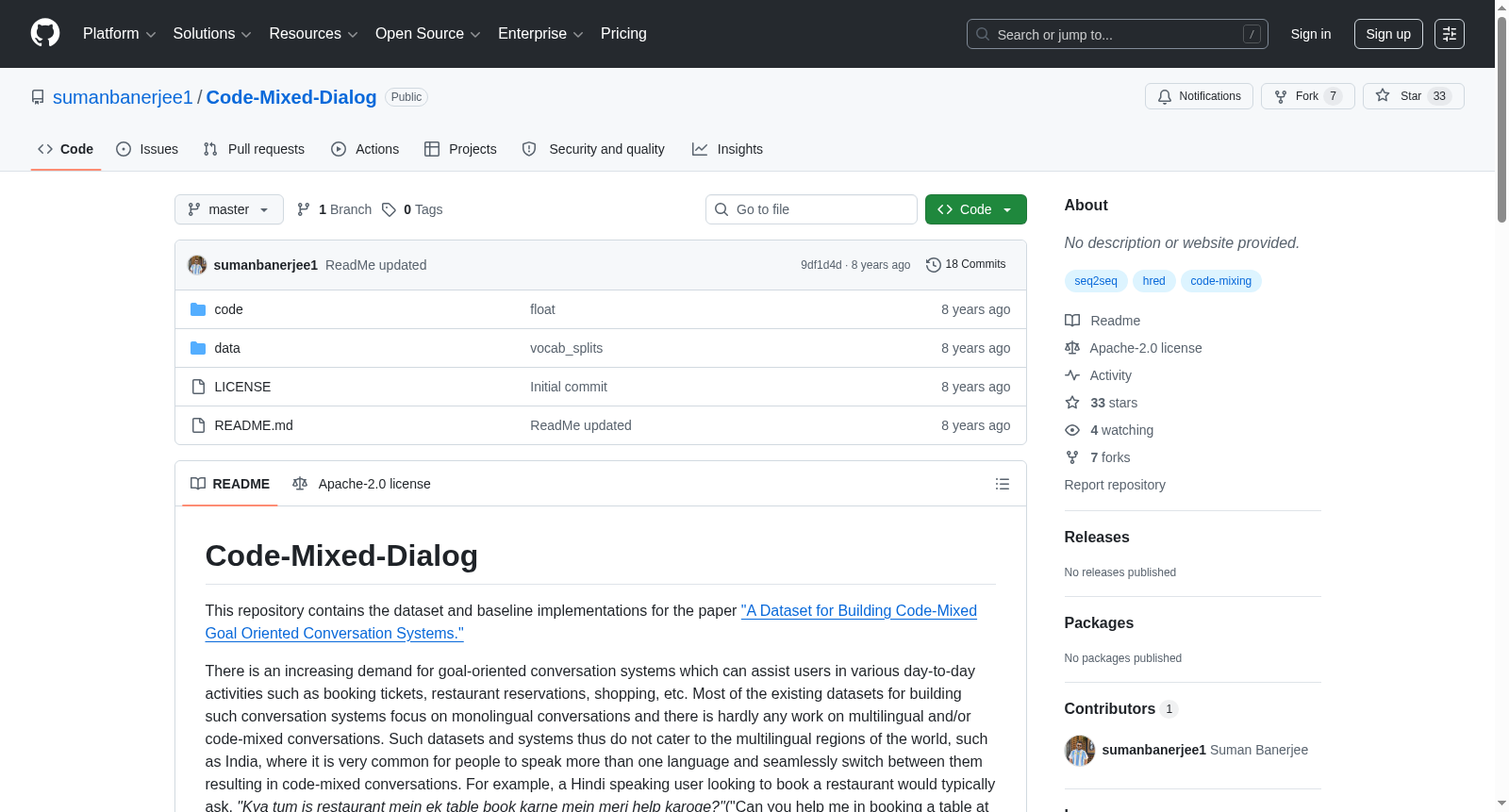Click the commit author avatar
Image resolution: width=1509 pixels, height=812 pixels.
tap(197, 265)
